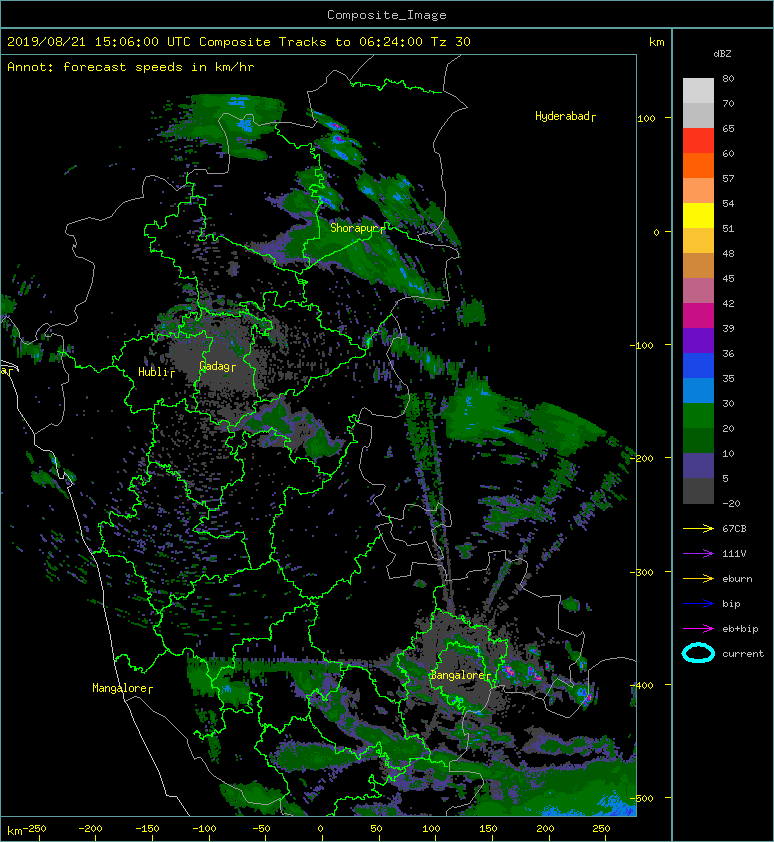Click the 250 tick on the horizontal axis
Image resolution: width=774 pixels, height=842 pixels.
601,829
